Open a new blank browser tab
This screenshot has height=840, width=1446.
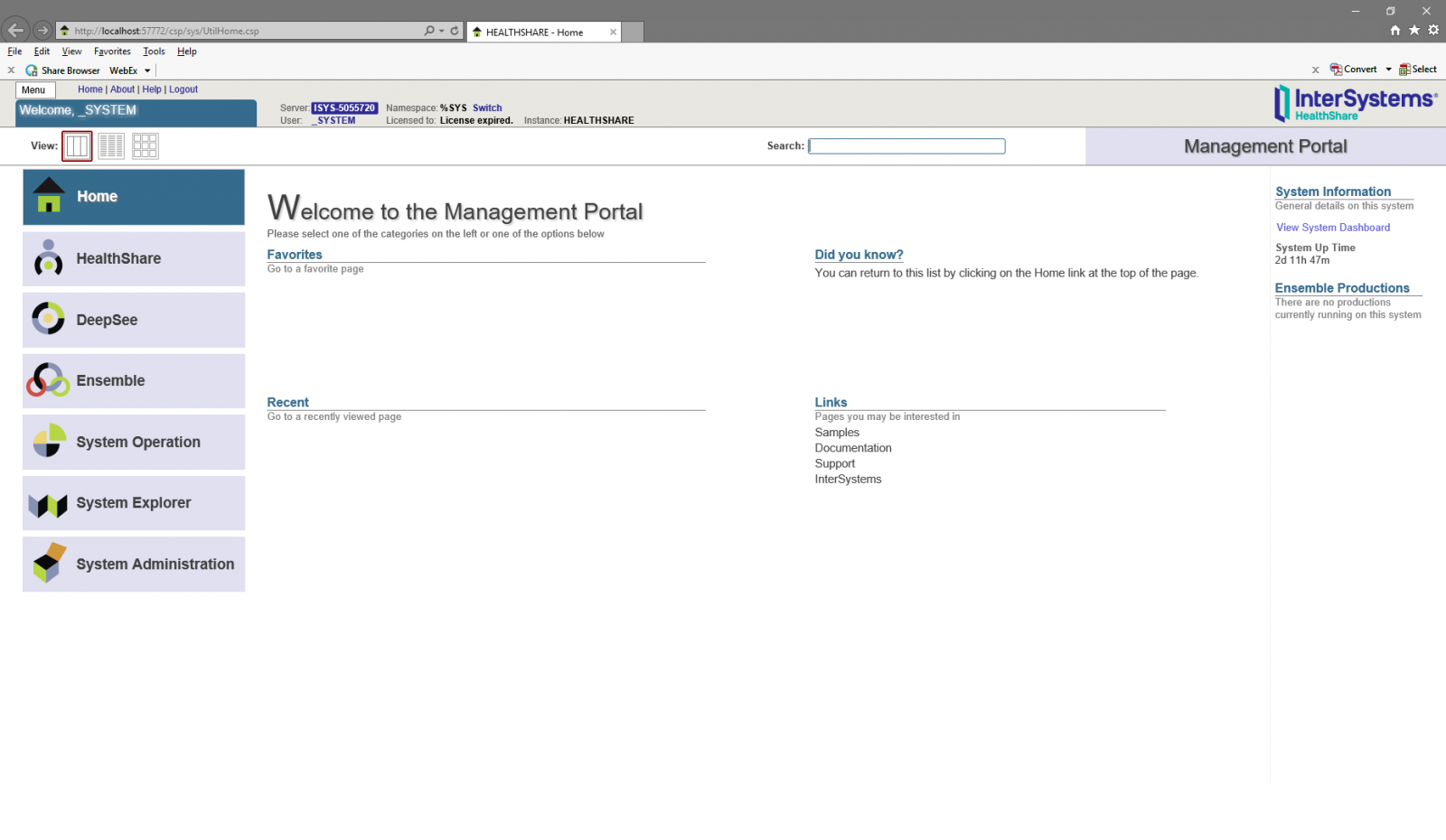point(634,32)
